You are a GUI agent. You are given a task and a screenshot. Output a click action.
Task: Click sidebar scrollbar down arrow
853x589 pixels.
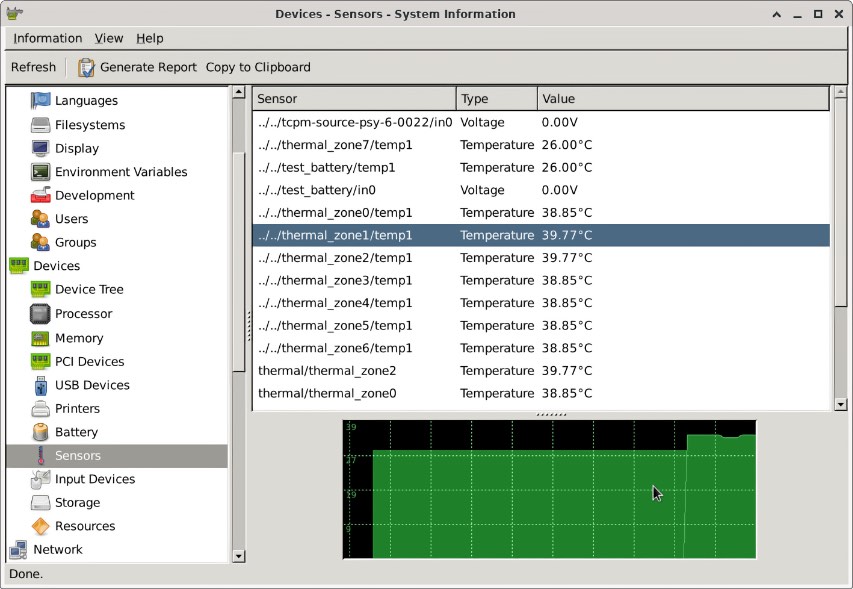coord(238,556)
